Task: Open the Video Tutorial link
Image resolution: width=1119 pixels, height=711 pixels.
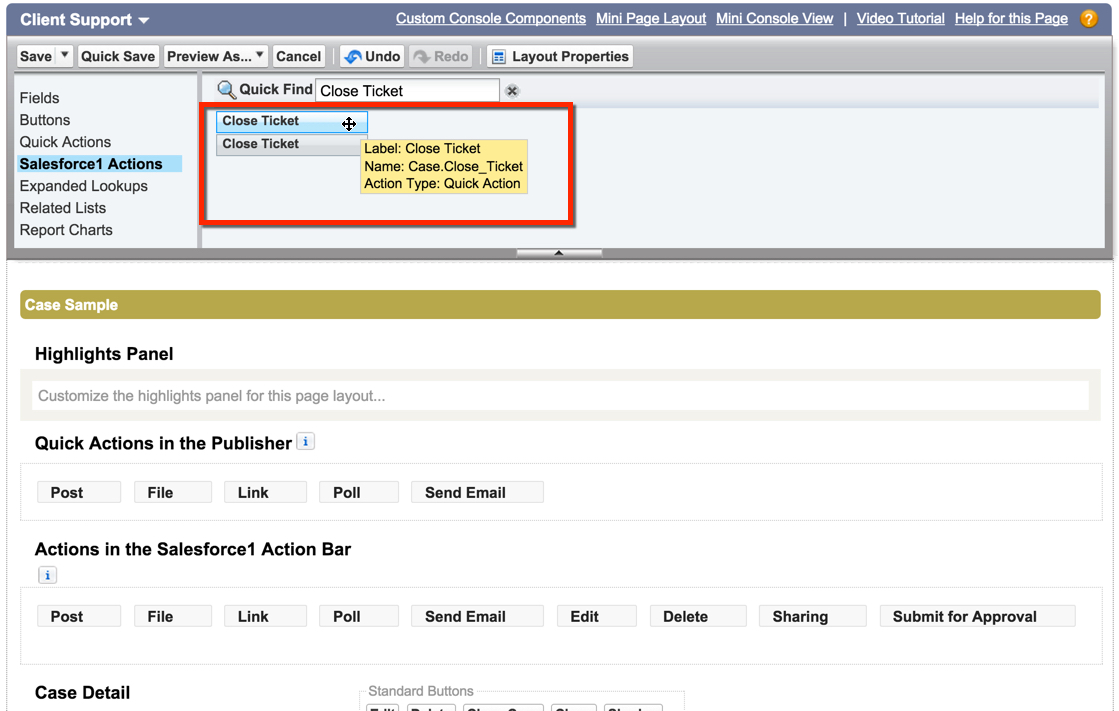Action: pyautogui.click(x=900, y=19)
